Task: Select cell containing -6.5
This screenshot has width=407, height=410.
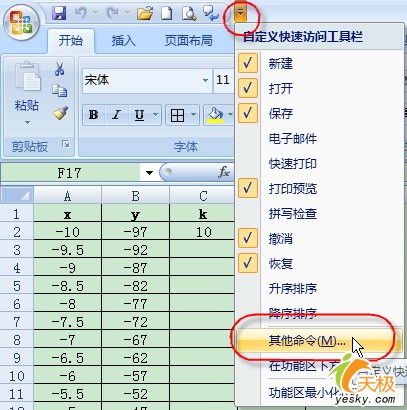Action: point(68,358)
